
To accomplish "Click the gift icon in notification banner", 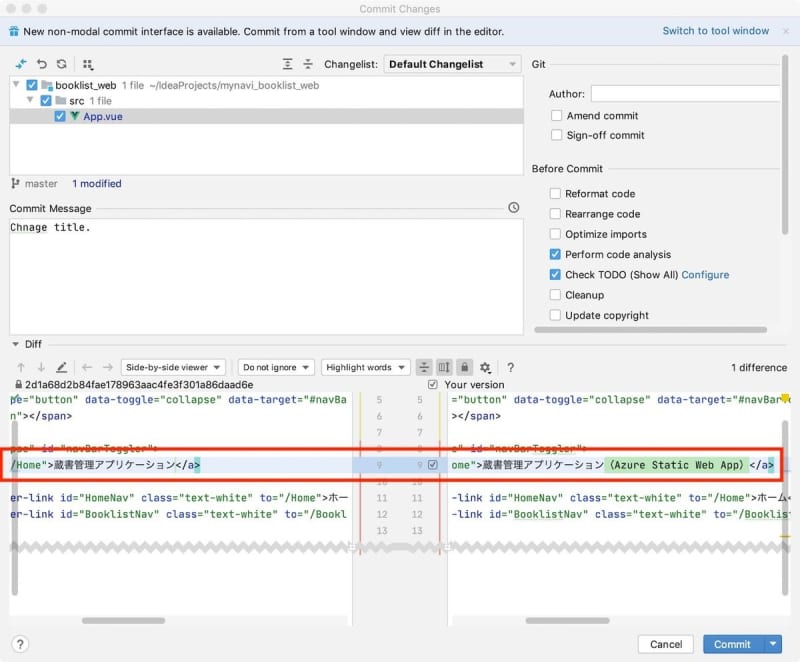I will coord(14,31).
